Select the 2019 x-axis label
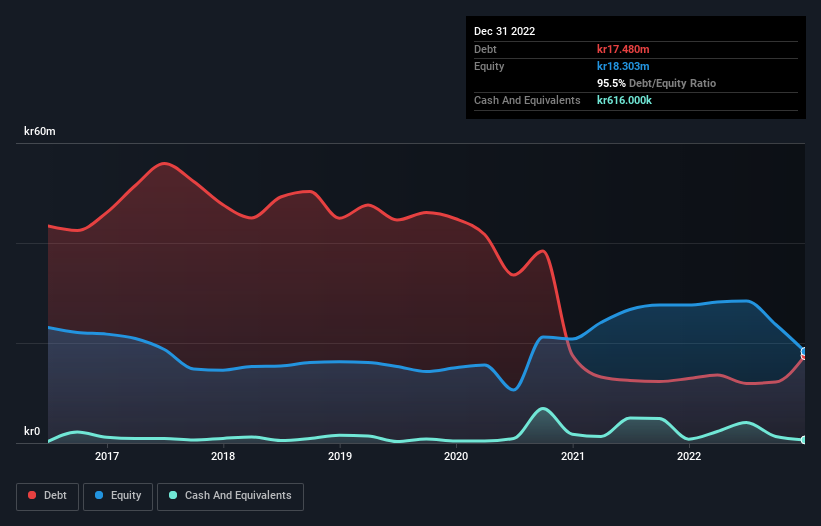 (340, 456)
